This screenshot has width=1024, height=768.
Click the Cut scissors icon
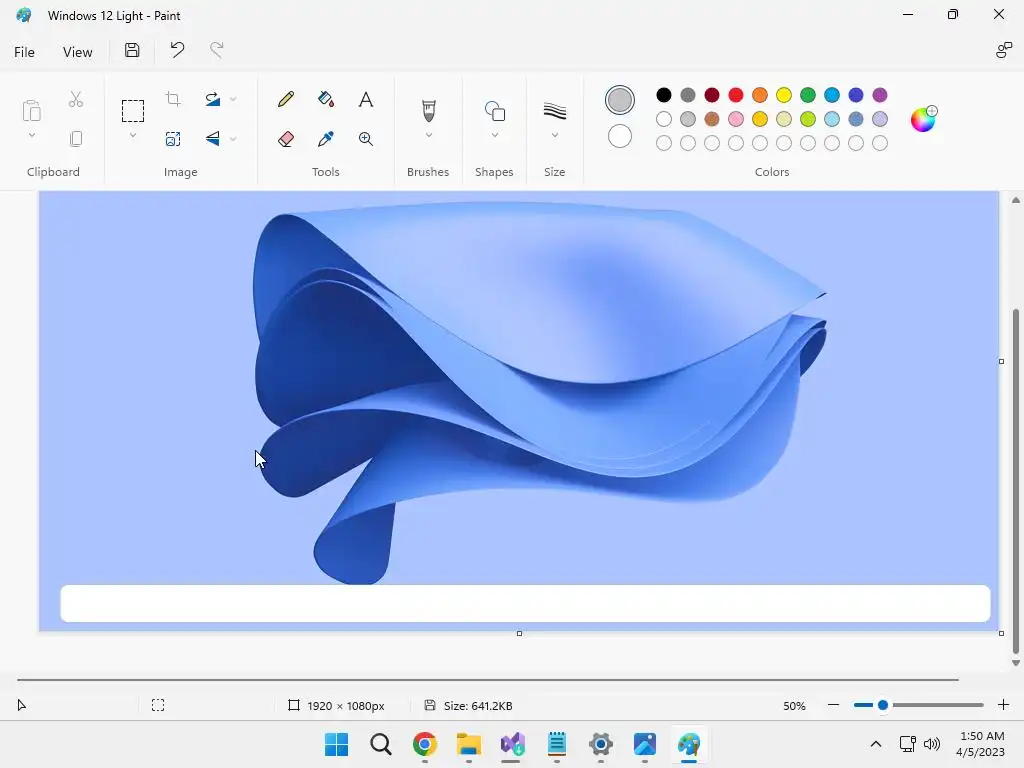click(x=76, y=99)
